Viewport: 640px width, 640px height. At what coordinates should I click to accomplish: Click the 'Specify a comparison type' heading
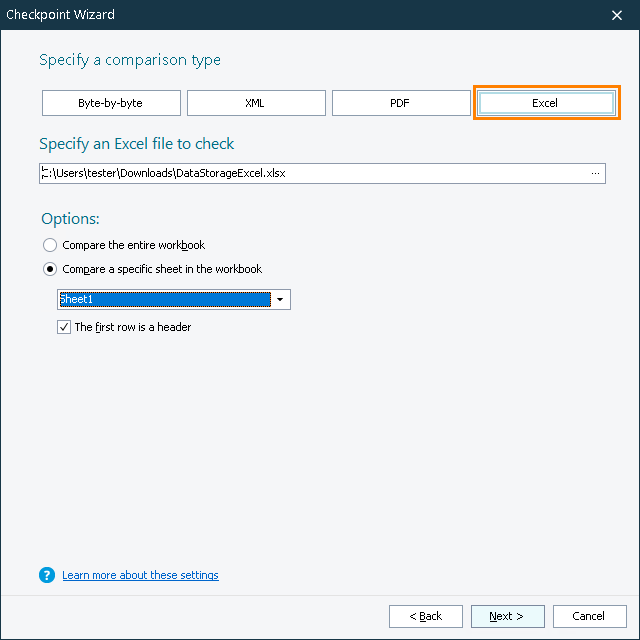(130, 60)
